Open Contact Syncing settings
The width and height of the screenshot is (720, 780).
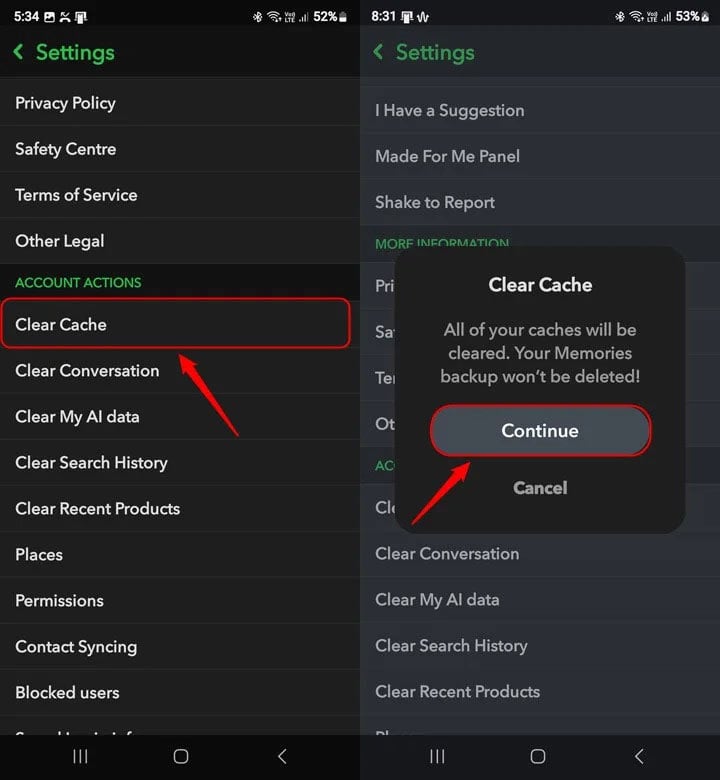click(76, 646)
